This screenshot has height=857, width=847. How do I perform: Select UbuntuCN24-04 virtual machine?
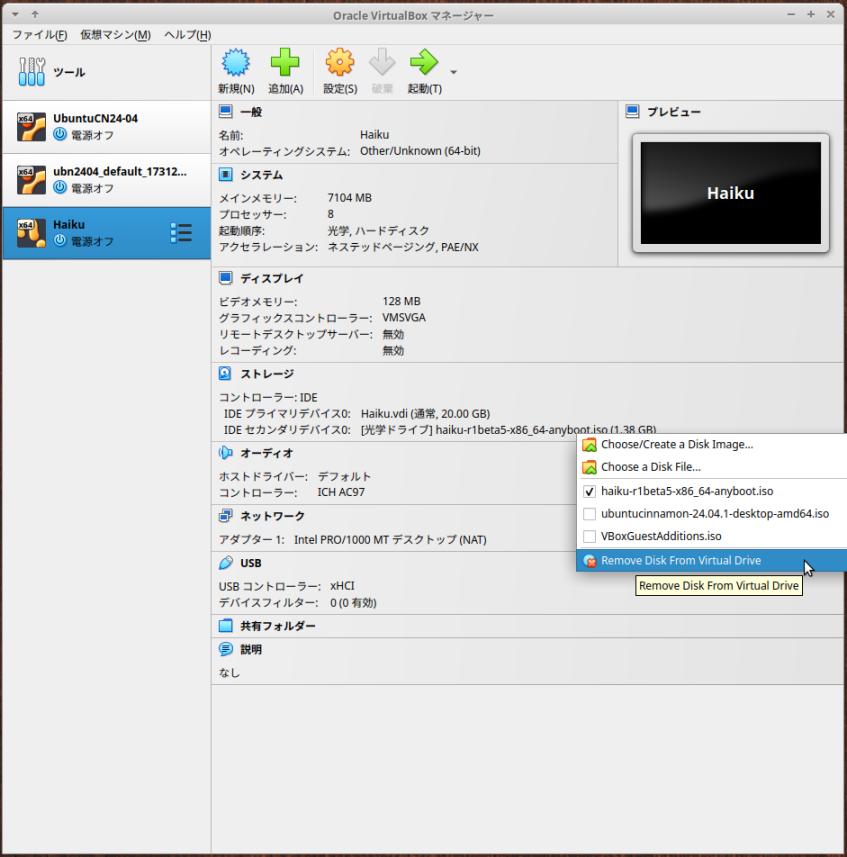tap(107, 127)
